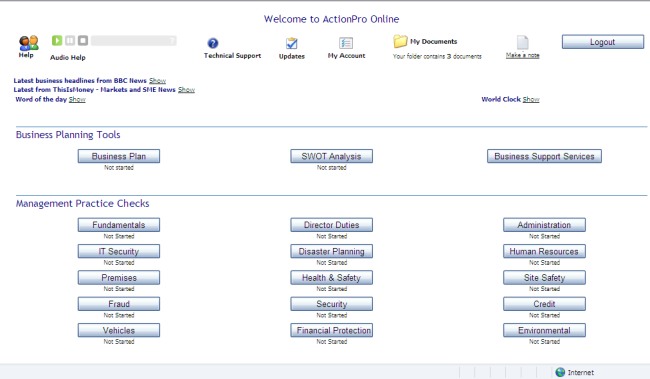Start the Disaster Planning check
Image resolution: width=650 pixels, height=379 pixels.
point(331,251)
